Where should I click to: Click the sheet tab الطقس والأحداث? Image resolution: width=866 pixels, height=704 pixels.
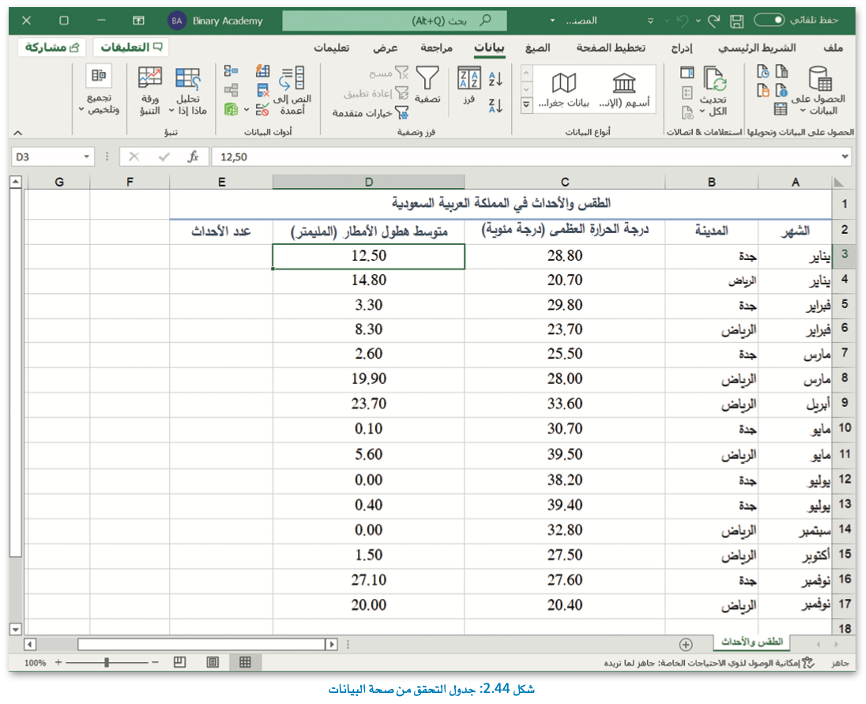pos(752,642)
